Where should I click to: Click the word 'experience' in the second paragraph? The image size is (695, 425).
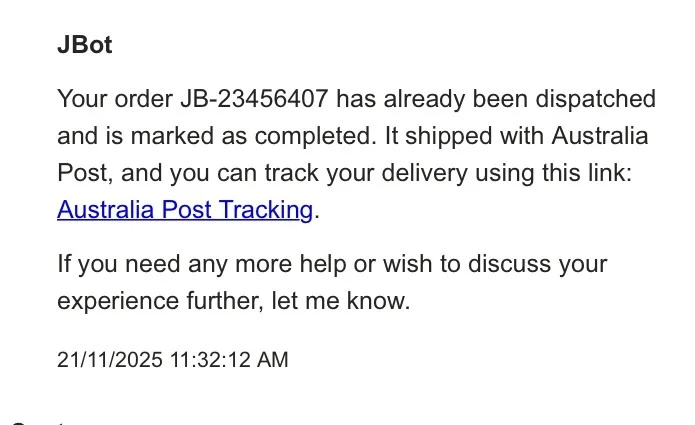(118, 301)
